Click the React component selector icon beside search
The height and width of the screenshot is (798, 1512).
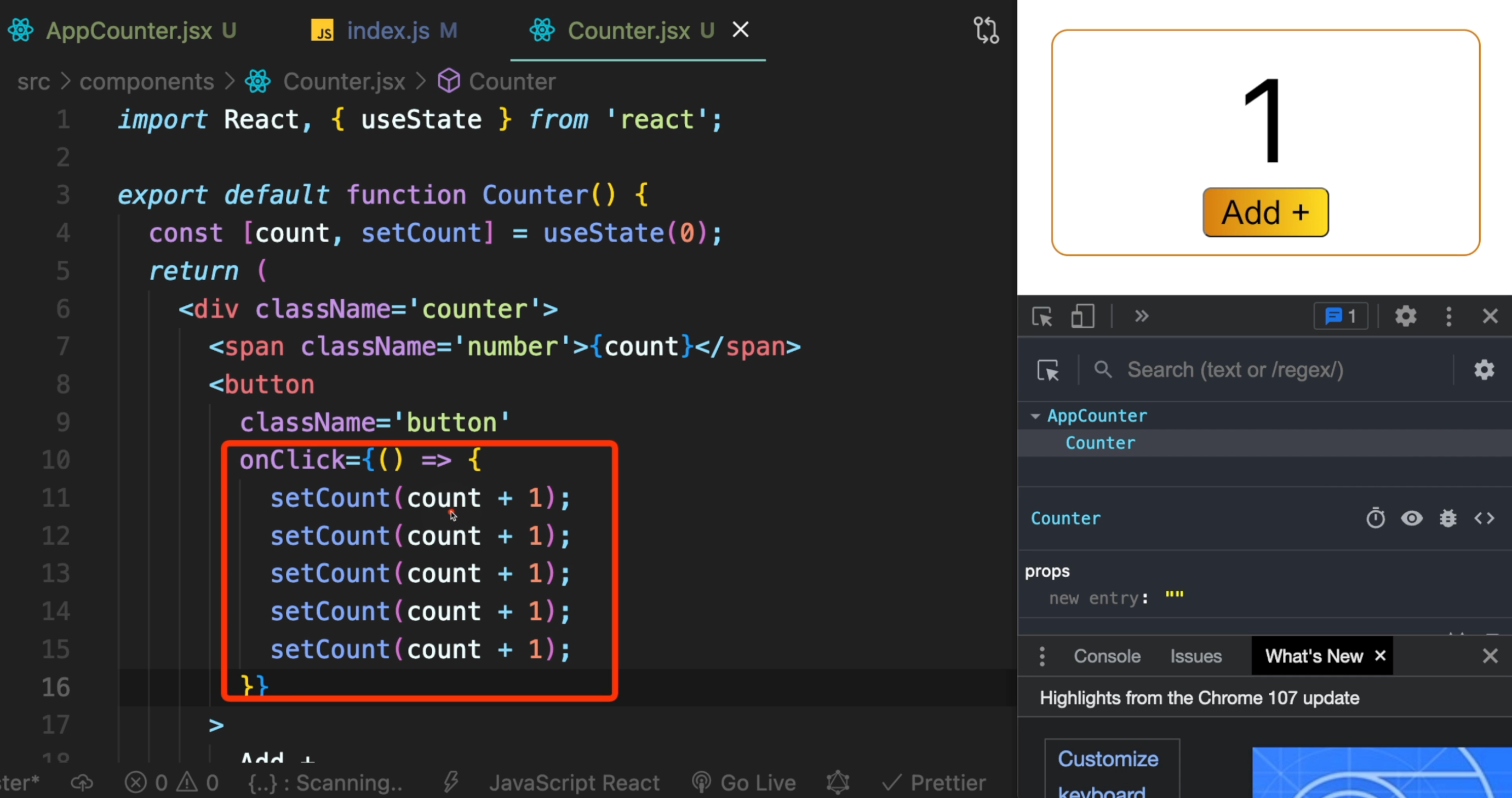click(x=1047, y=371)
